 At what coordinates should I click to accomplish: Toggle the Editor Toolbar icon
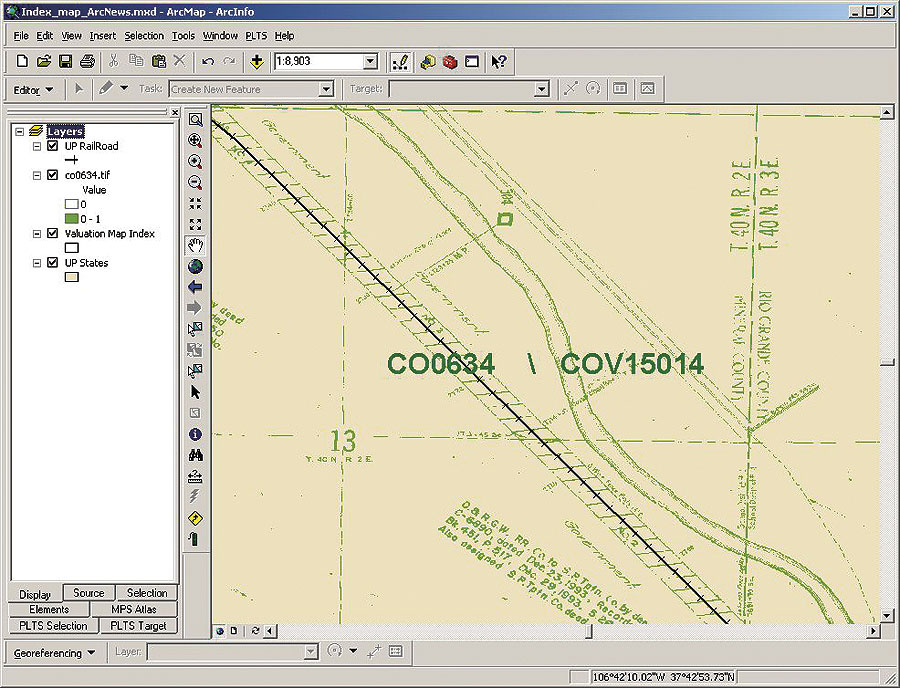pos(400,62)
